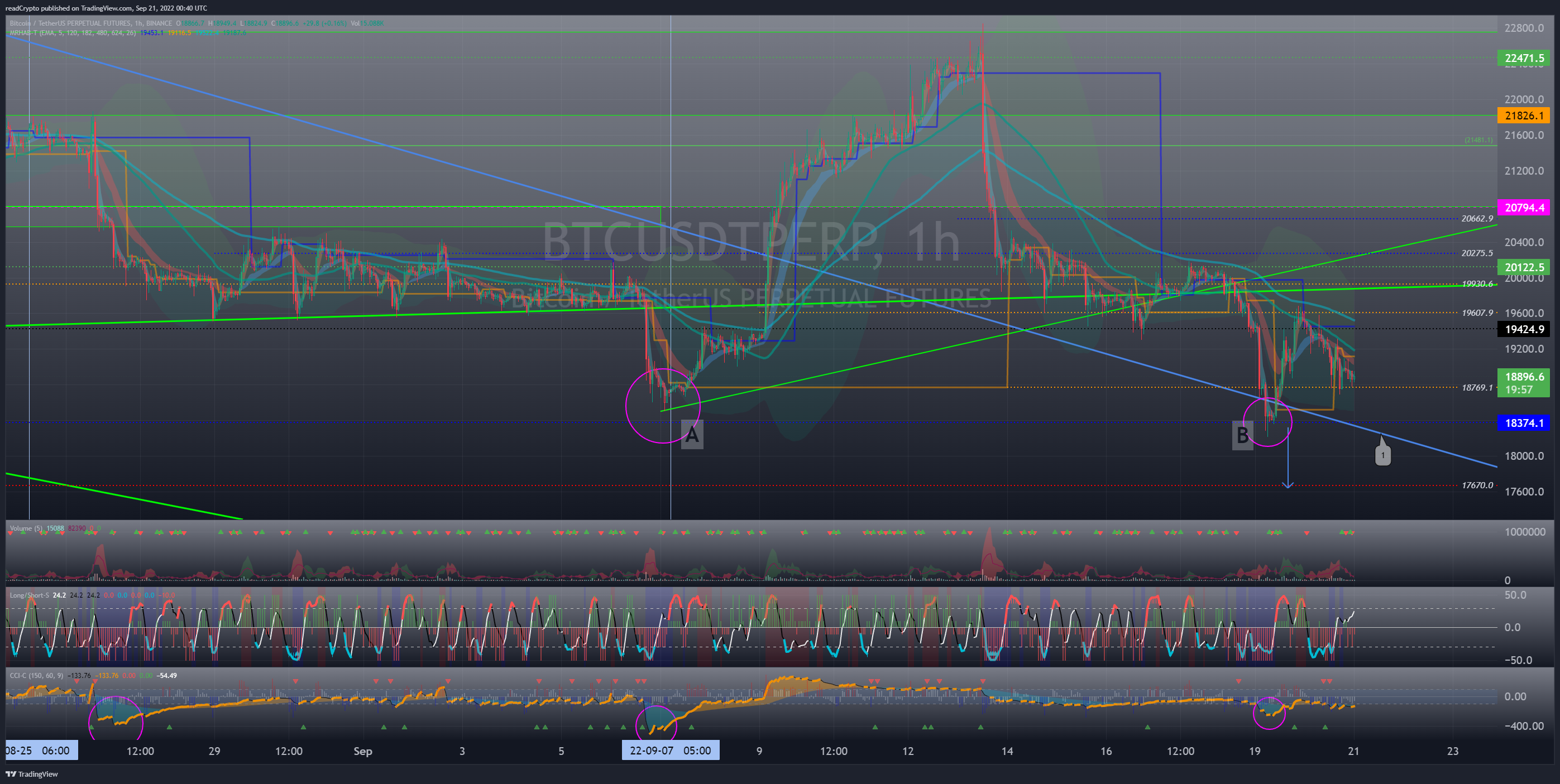Viewport: 1560px width, 784px height.
Task: Open the MRHAB-T indicator legend
Action: tap(73, 33)
